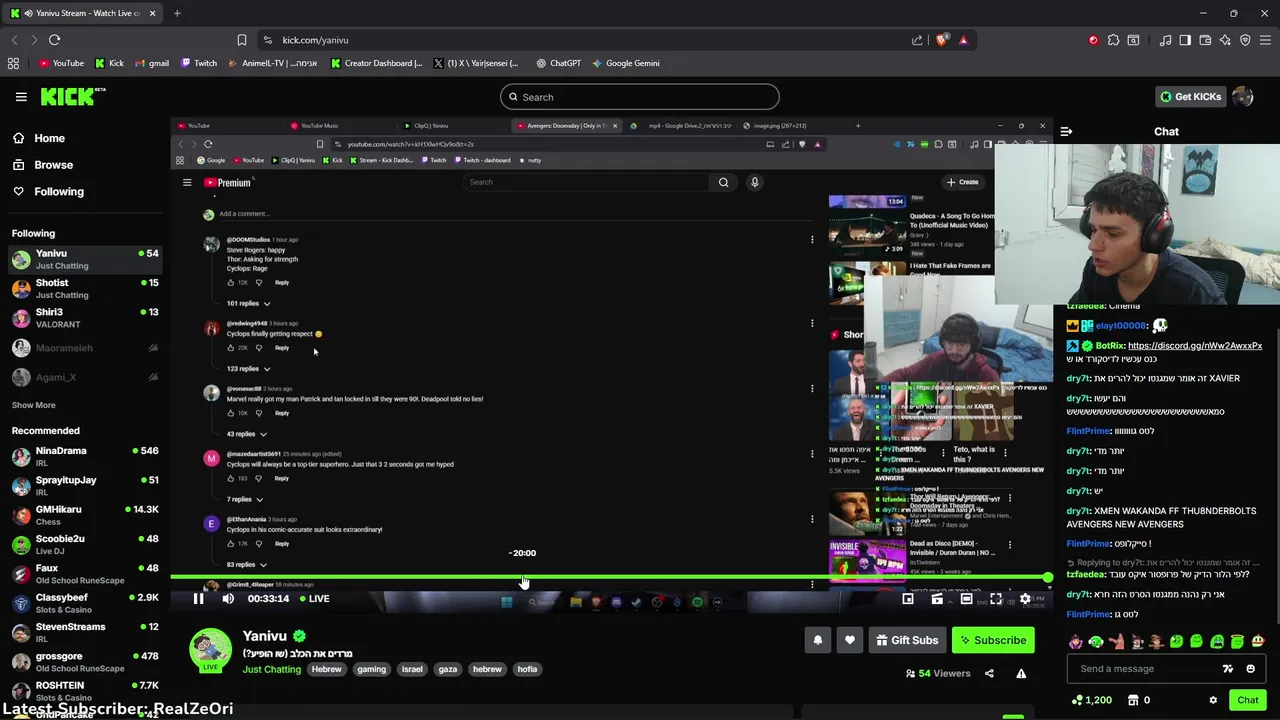1280x720 pixels.
Task: Click the green Chat send button
Action: 1247,700
